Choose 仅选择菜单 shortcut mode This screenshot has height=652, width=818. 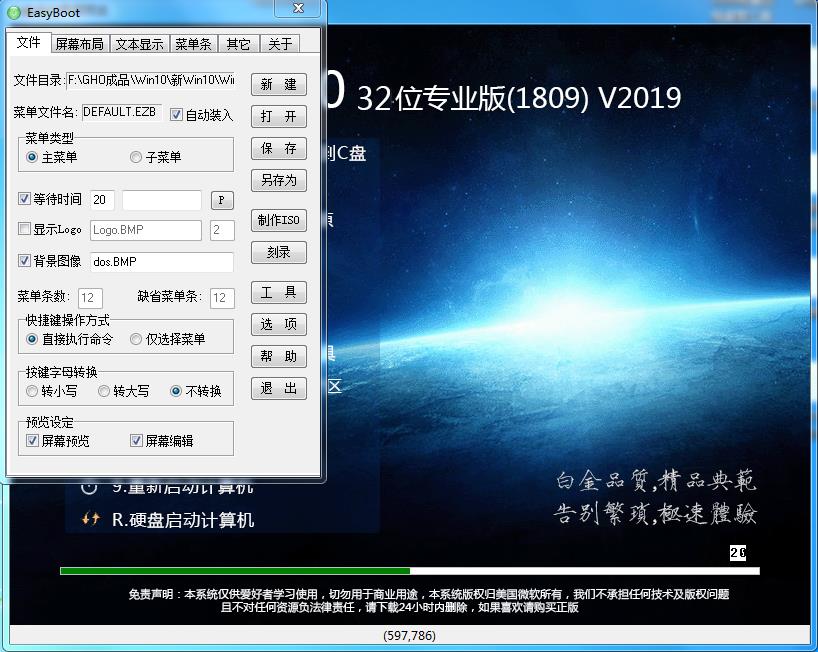click(136, 339)
